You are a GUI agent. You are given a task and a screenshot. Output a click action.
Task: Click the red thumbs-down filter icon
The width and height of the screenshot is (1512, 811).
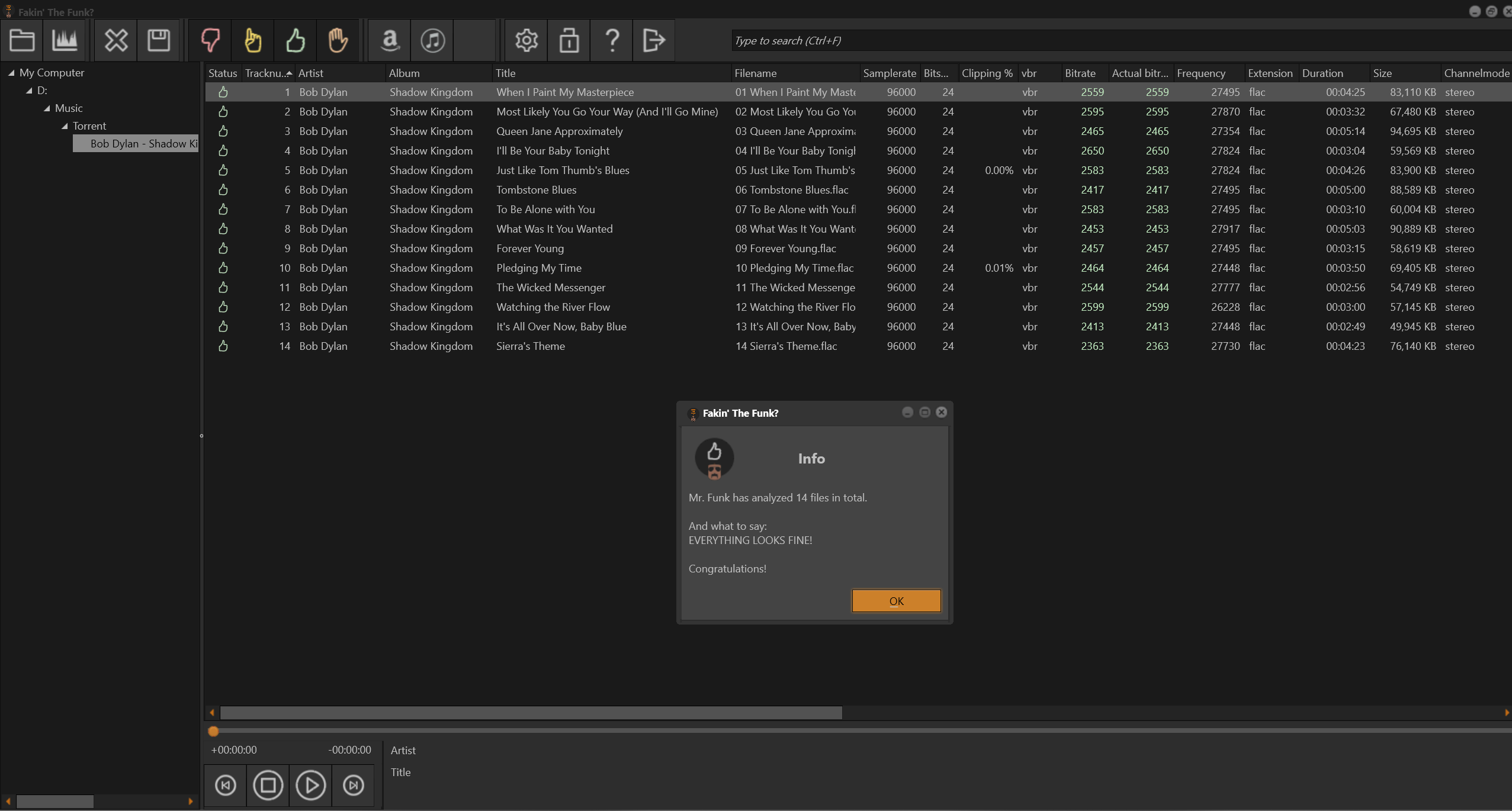click(210, 40)
